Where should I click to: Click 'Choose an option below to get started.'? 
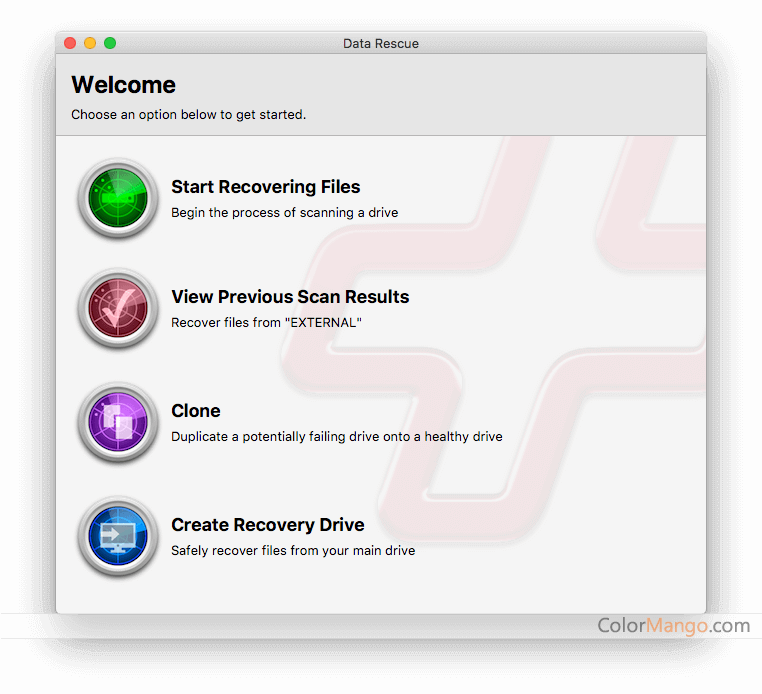189,115
